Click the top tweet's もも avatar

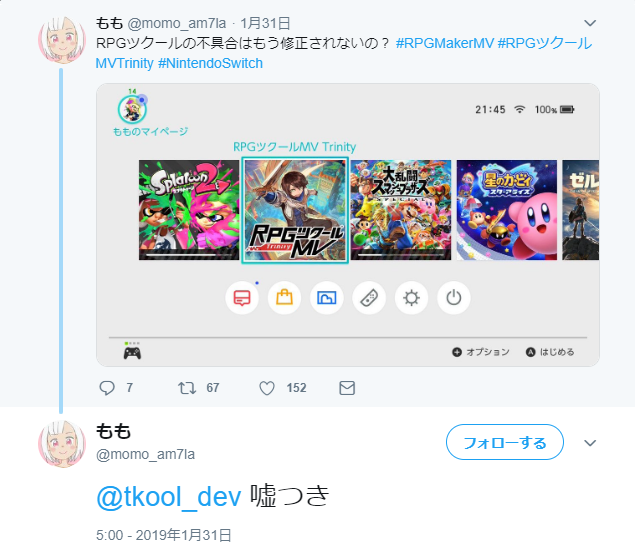pyautogui.click(x=62, y=40)
